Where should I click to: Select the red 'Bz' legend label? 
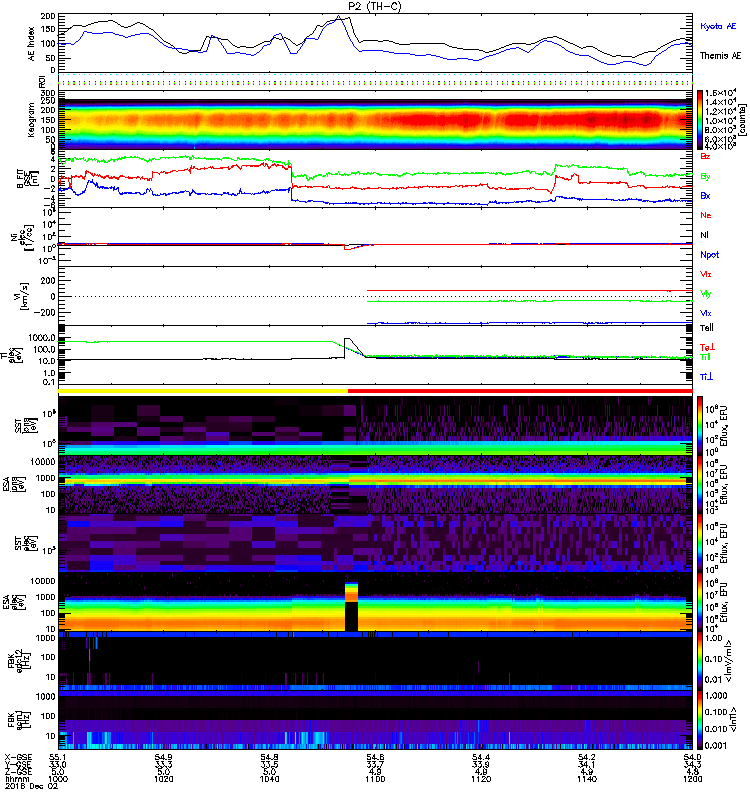click(x=705, y=157)
